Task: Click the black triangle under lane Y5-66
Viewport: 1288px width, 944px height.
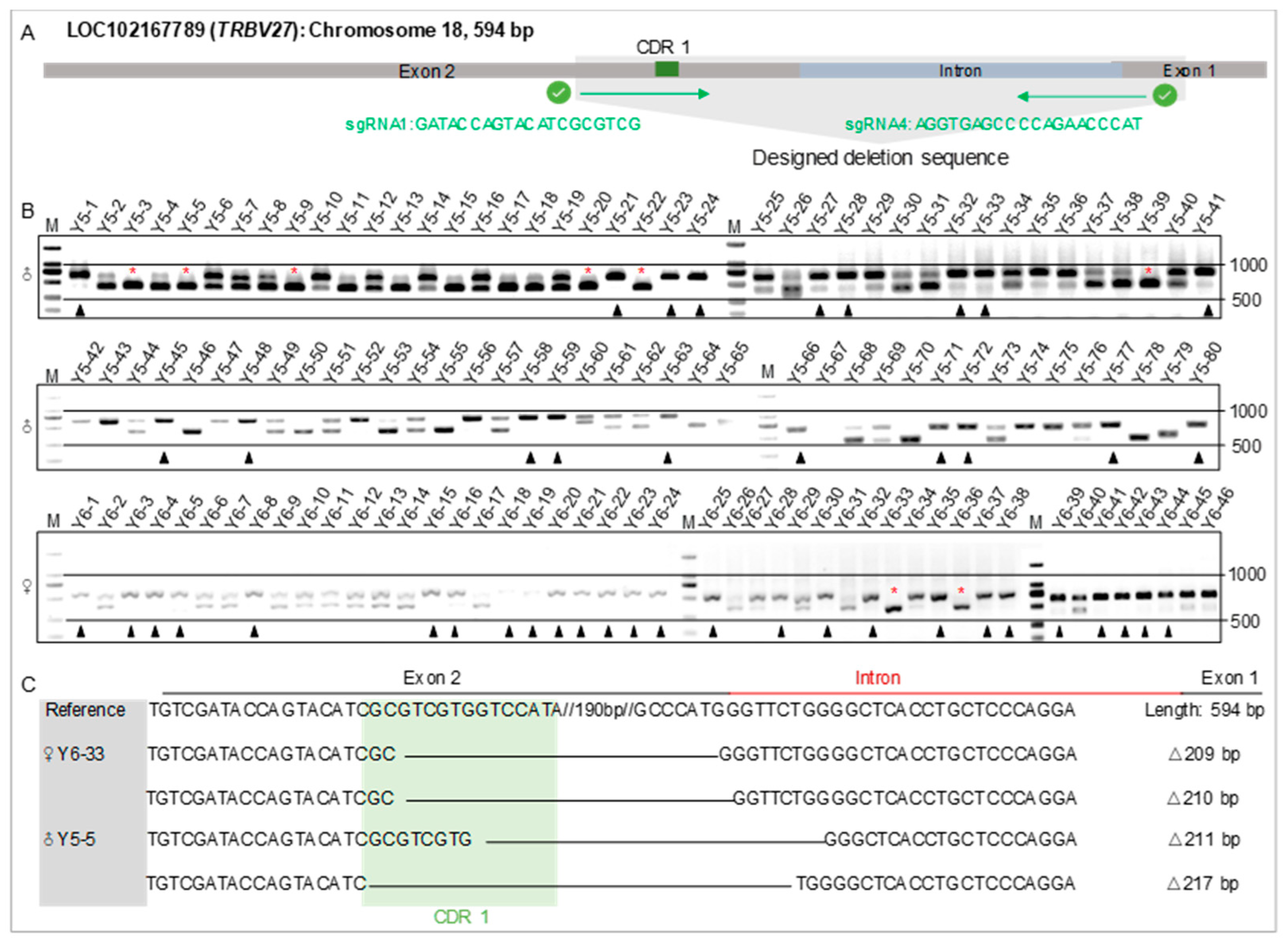Action: click(x=800, y=458)
